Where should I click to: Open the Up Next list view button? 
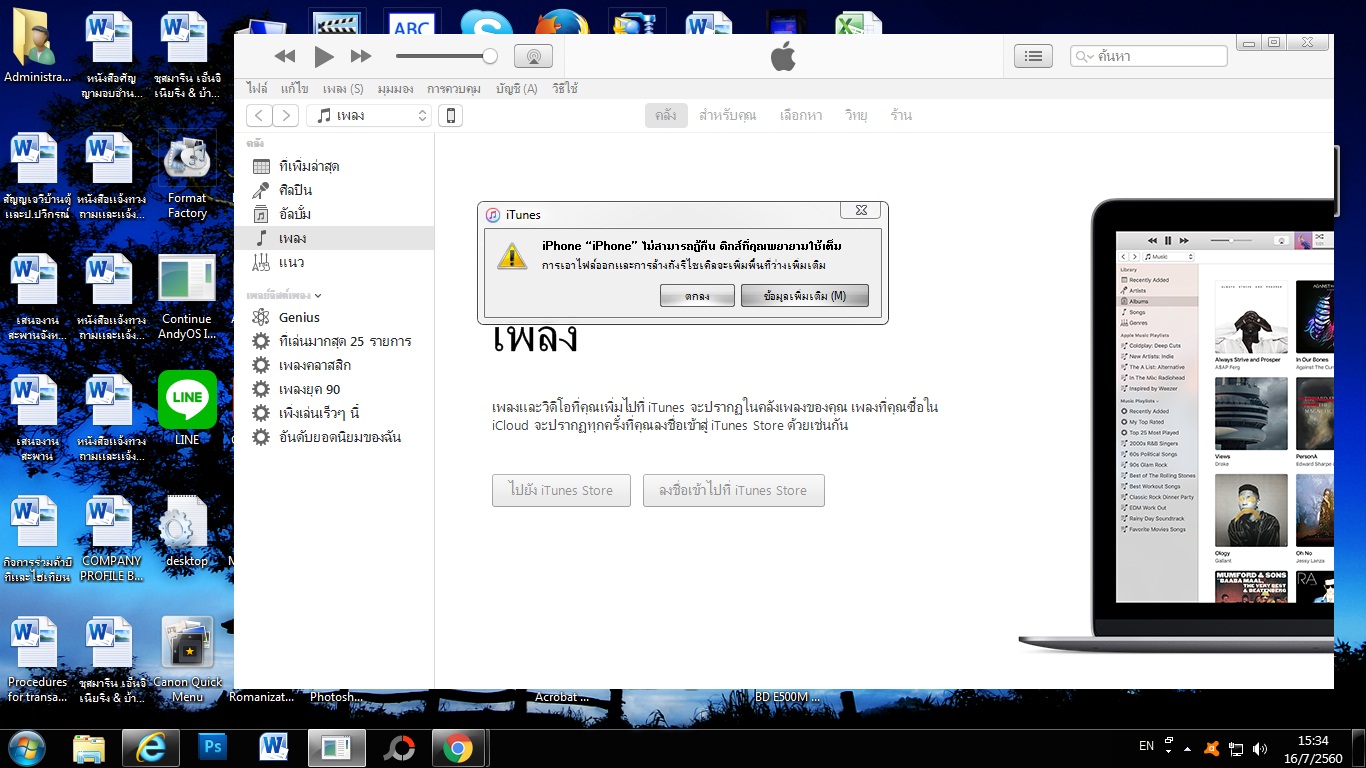coord(1033,57)
